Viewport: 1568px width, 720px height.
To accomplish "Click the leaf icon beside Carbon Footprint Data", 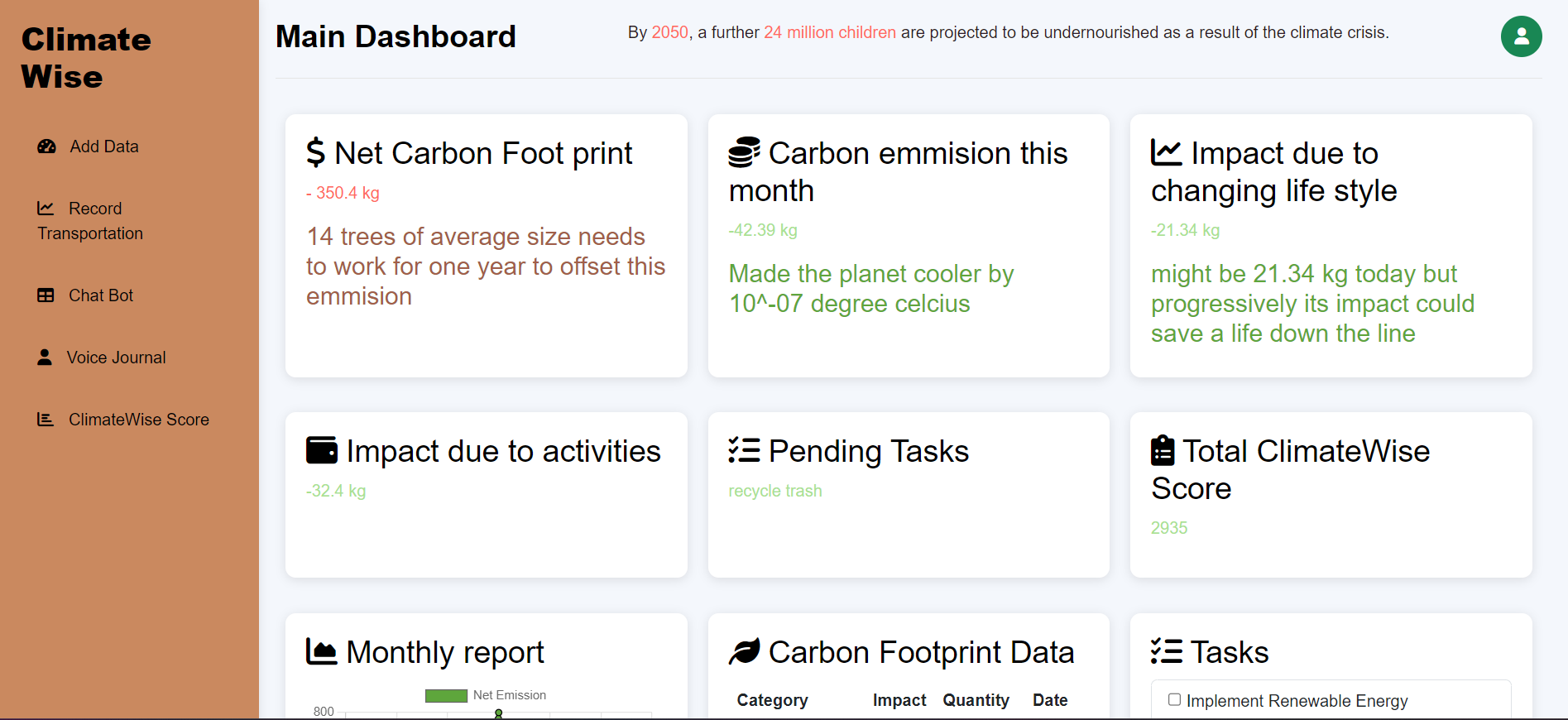I will click(x=744, y=652).
